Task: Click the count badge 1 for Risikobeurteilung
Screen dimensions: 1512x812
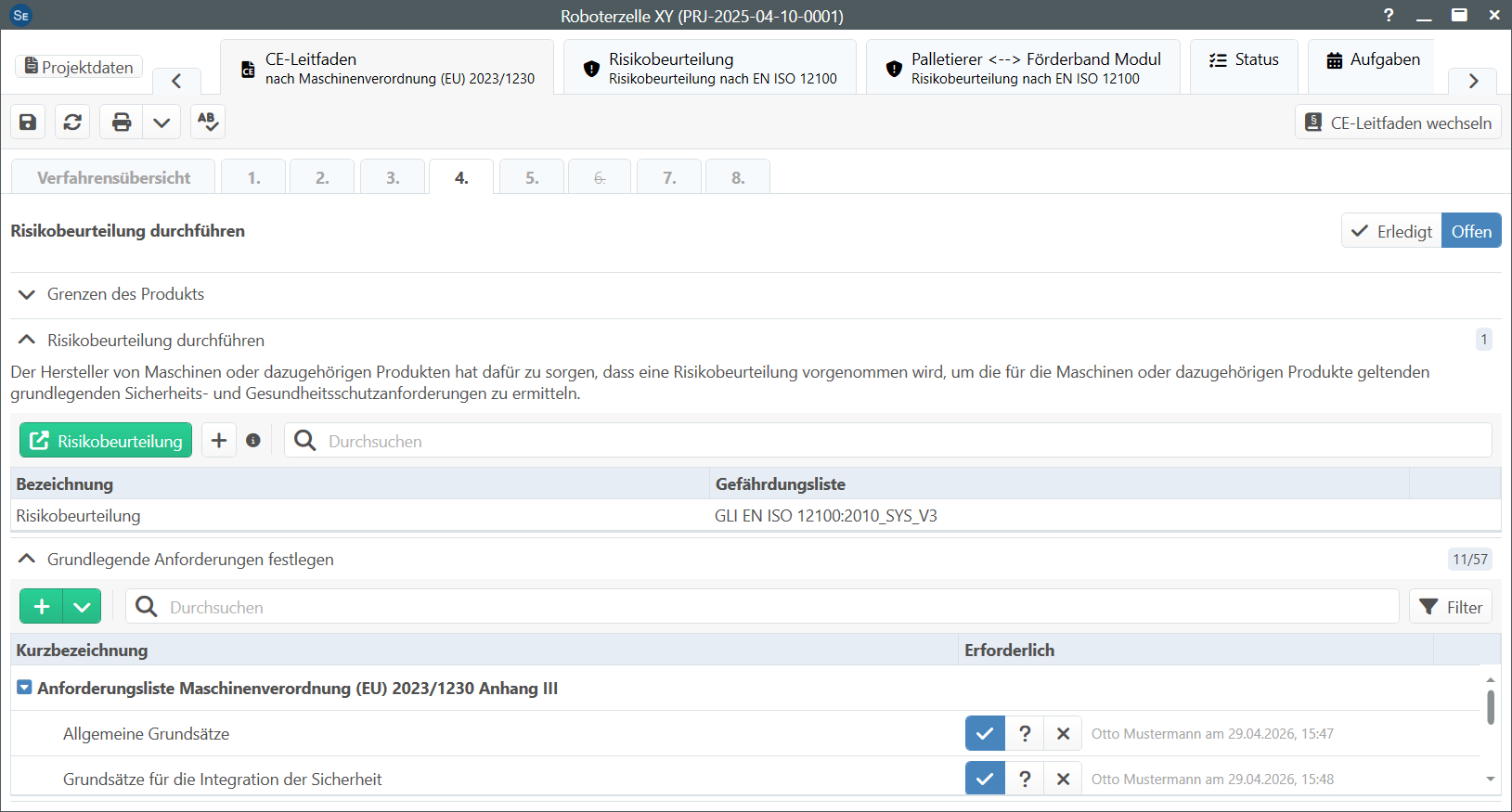Action: coord(1484,340)
